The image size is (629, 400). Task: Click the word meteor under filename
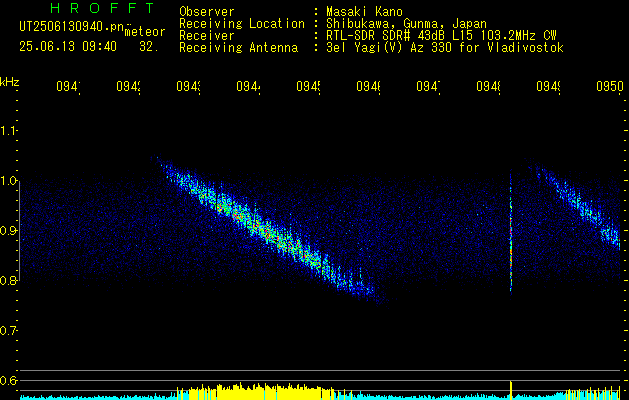pyautogui.click(x=145, y=32)
